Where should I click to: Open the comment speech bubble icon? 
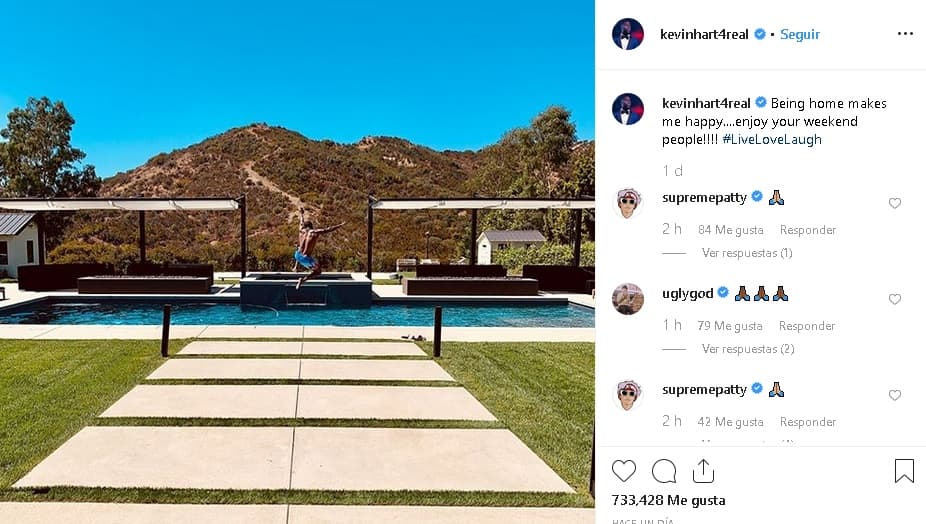click(x=664, y=471)
